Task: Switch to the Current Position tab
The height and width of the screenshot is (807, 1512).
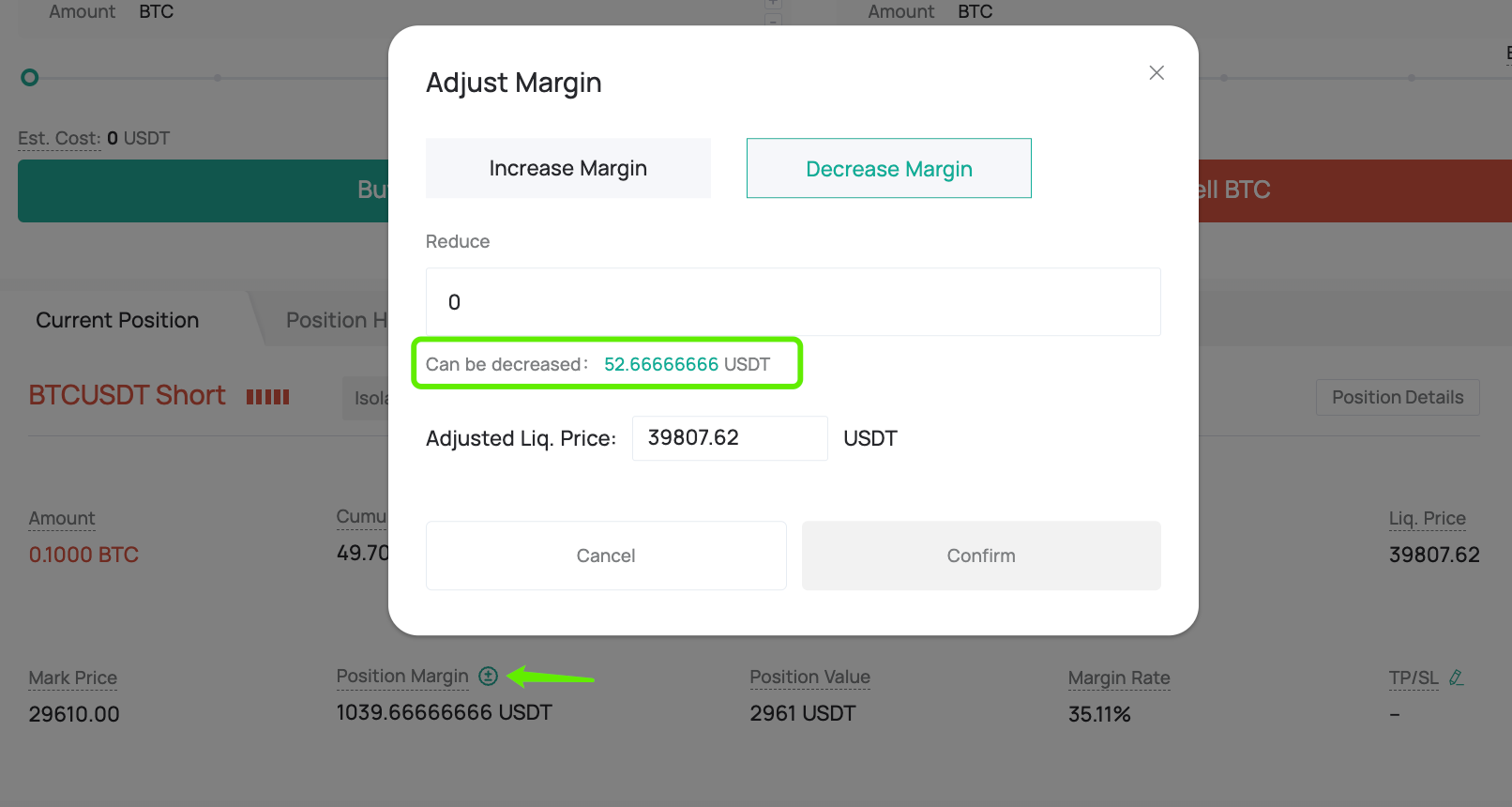Action: click(117, 320)
